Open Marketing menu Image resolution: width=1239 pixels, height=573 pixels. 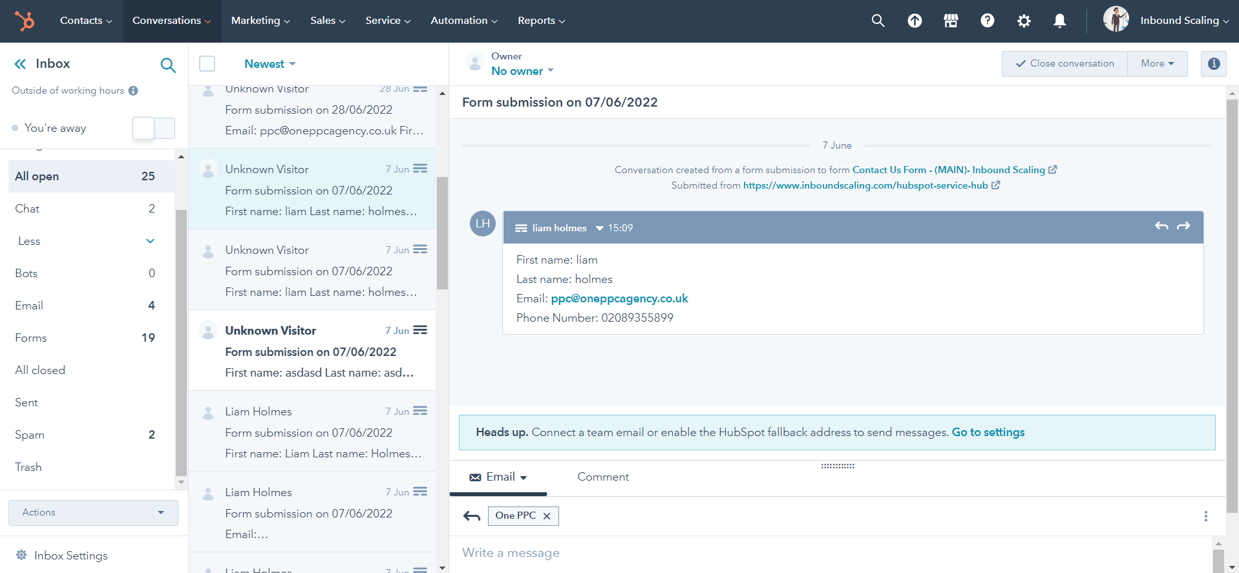[x=260, y=20]
